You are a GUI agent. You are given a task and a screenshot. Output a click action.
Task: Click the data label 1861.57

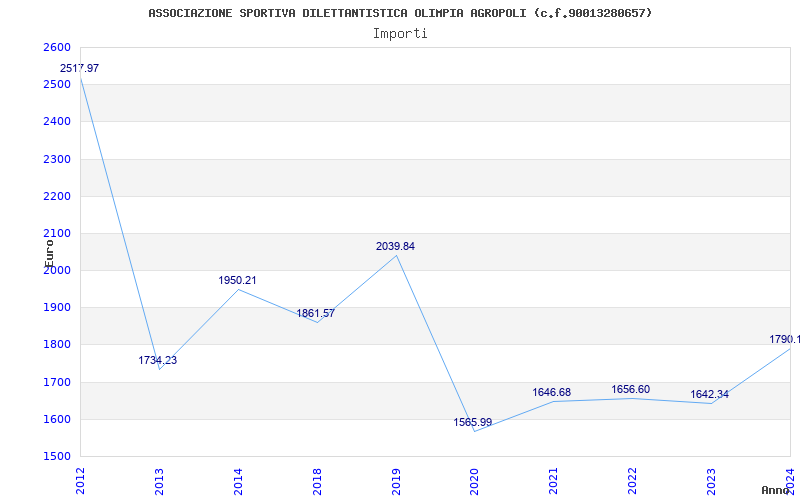315,313
